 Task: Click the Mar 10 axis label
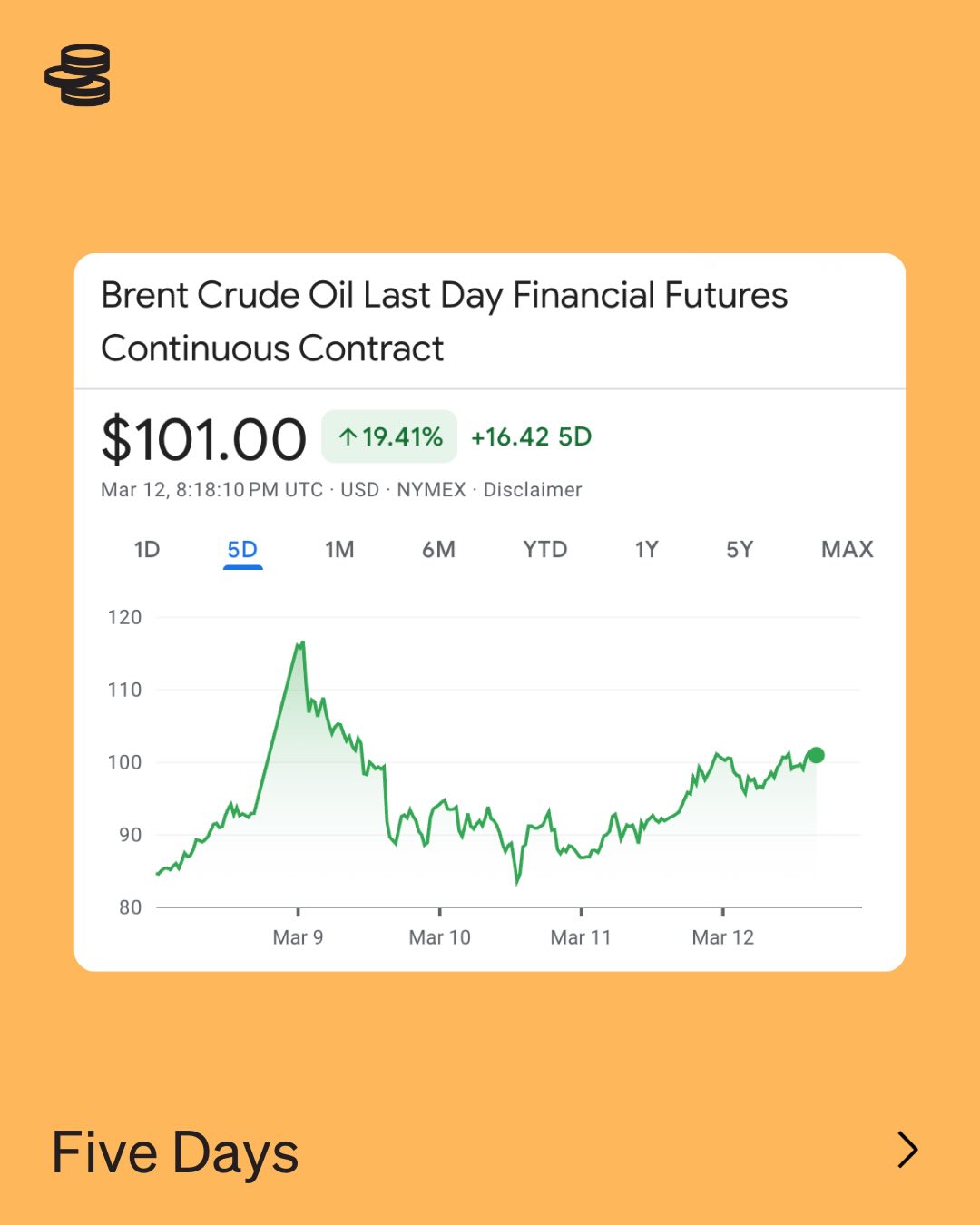[439, 937]
